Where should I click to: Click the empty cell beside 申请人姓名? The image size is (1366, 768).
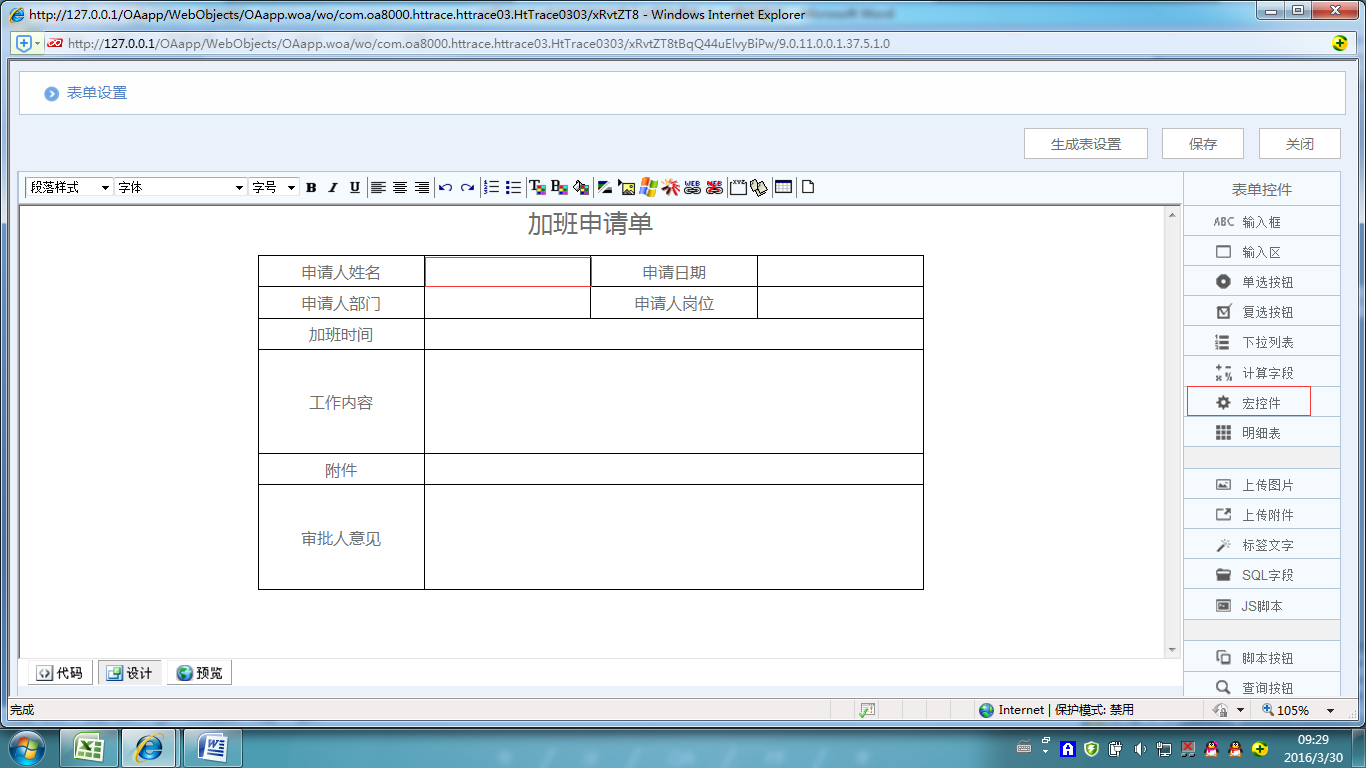click(x=507, y=272)
